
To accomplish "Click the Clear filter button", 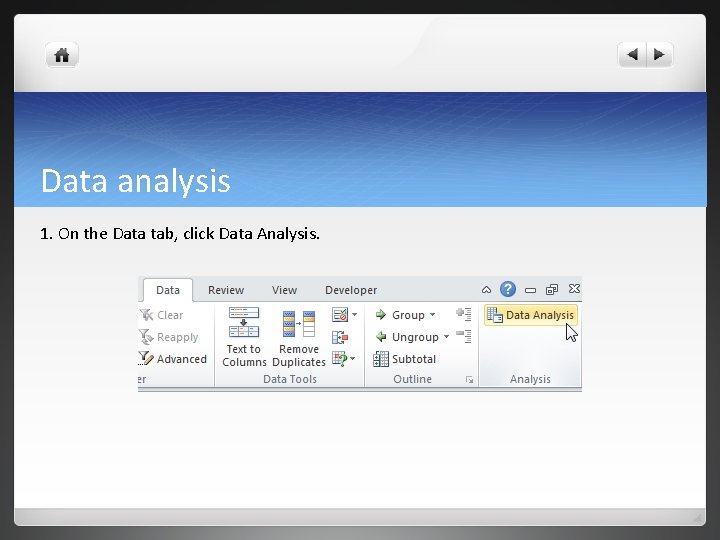I will 161,315.
